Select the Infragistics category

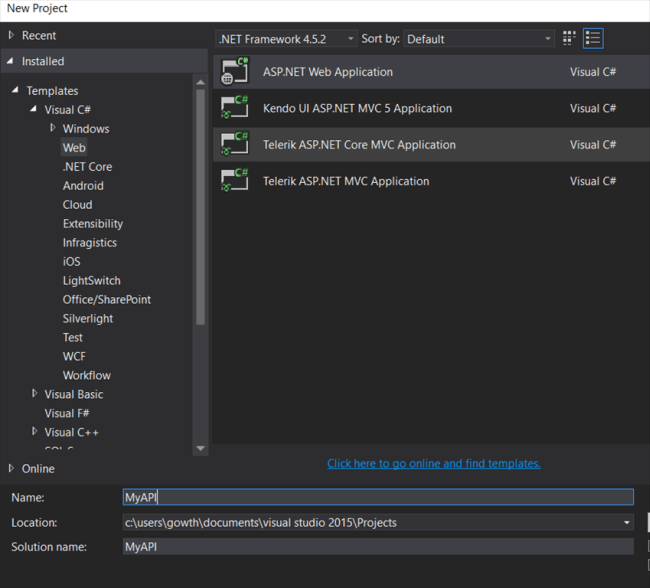pos(90,243)
